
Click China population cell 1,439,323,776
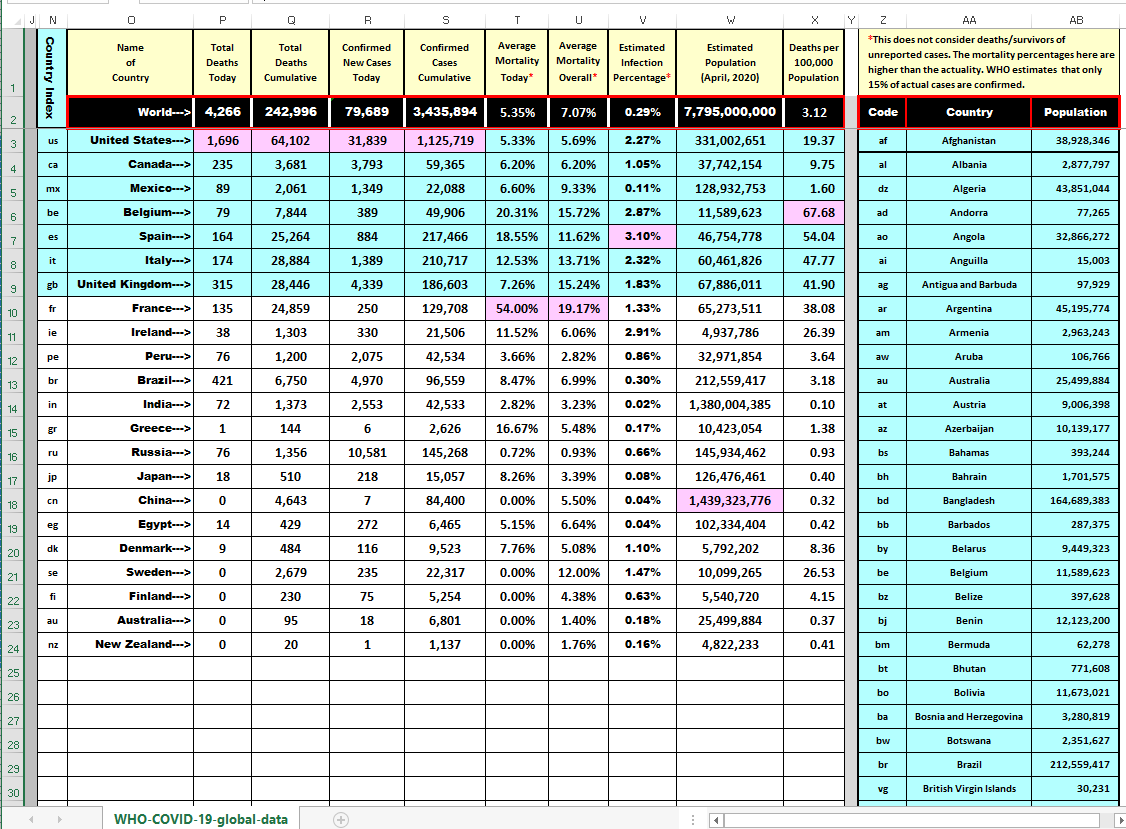[730, 501]
